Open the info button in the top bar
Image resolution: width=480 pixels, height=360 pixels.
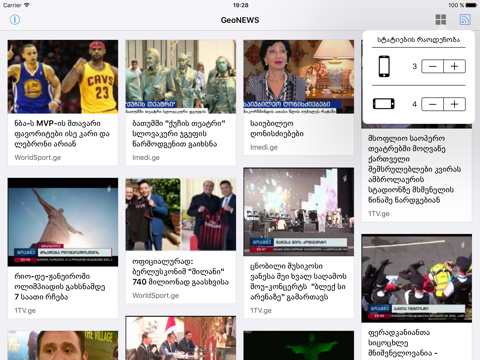click(x=15, y=20)
